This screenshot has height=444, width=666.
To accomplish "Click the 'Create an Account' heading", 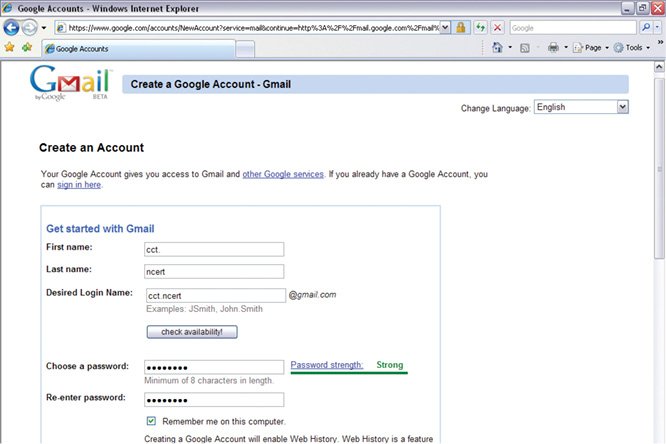I will click(91, 147).
